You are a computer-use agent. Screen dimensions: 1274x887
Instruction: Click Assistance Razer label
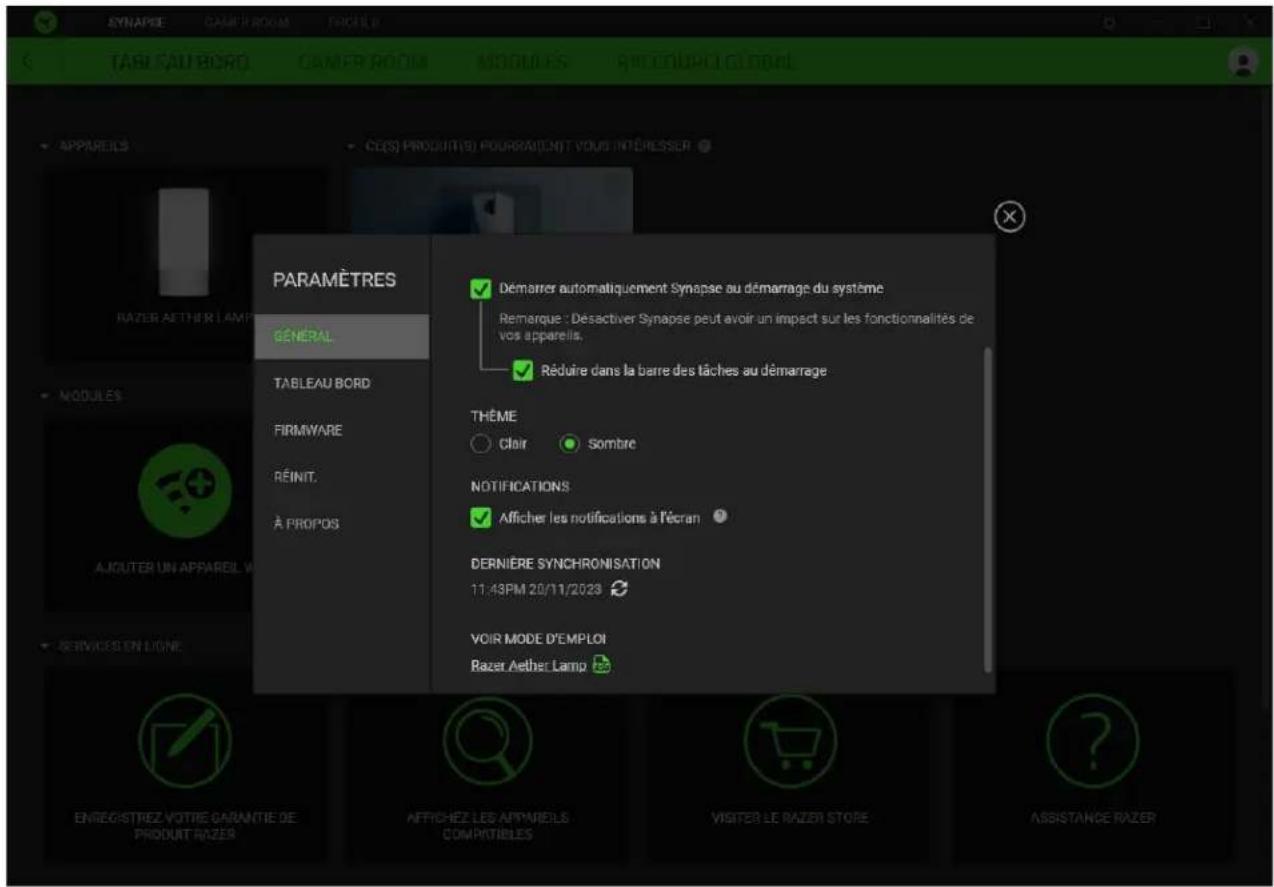[1093, 817]
